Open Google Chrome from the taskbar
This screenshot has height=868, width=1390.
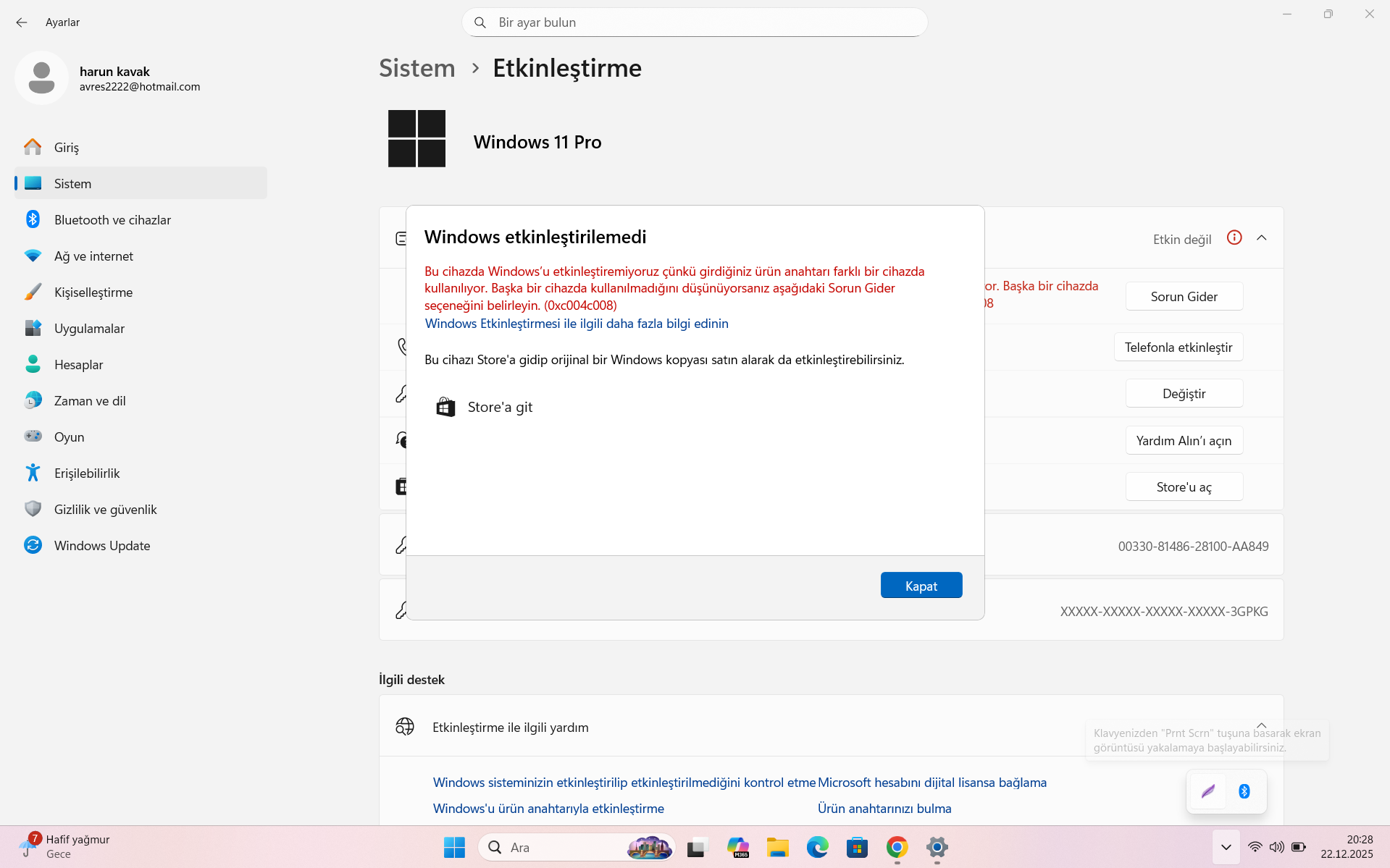(897, 847)
